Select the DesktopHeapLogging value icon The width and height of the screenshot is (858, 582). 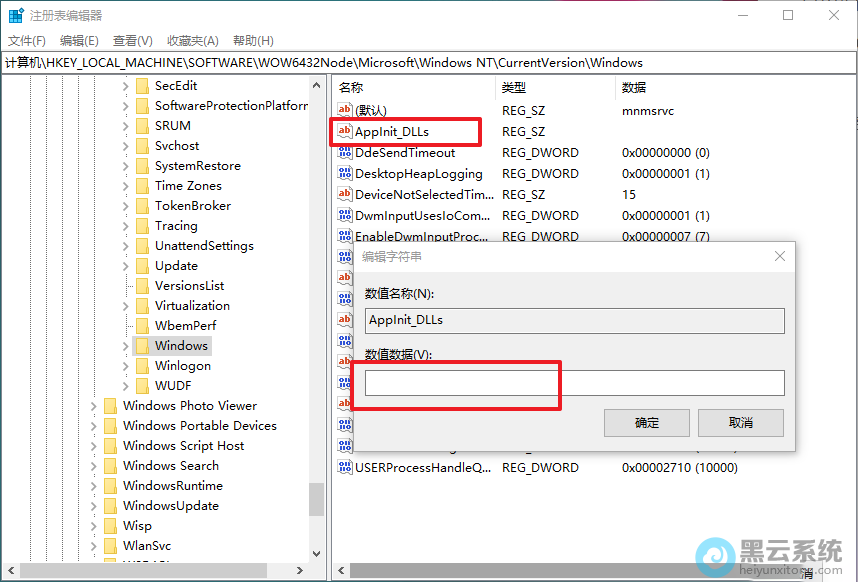[x=345, y=174]
